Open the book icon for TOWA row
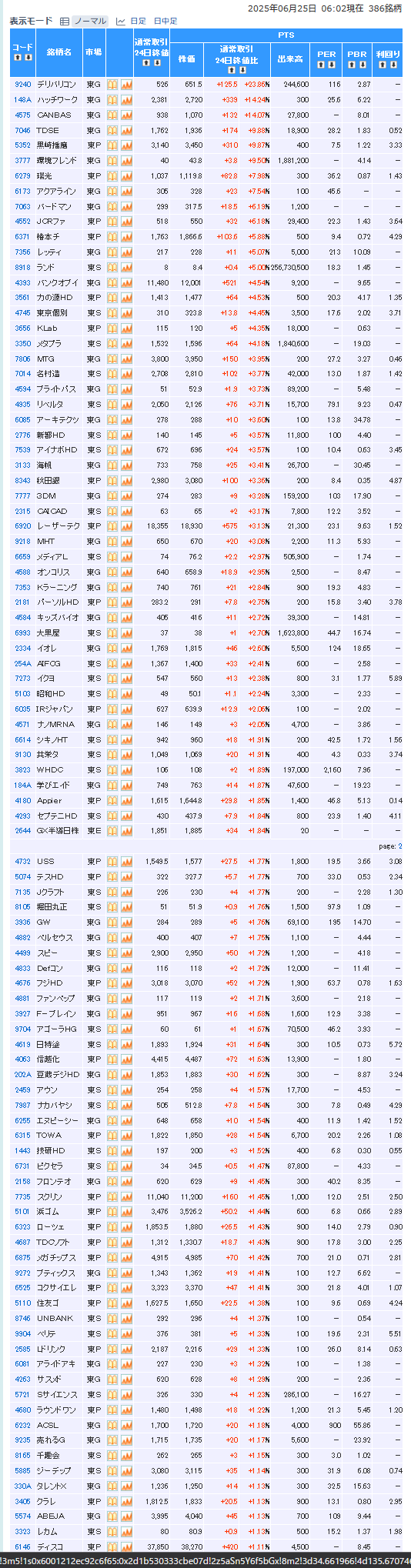The height and width of the screenshot is (1568, 411). 112,1136
